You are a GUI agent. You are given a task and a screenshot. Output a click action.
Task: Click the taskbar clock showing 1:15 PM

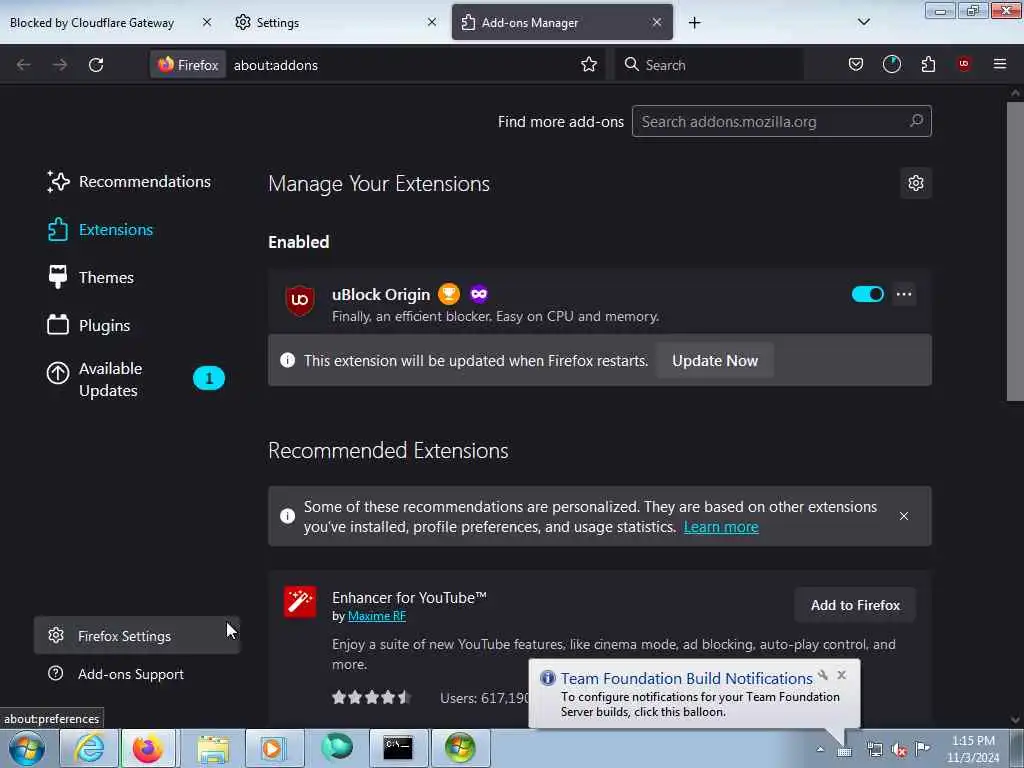pyautogui.click(x=972, y=749)
